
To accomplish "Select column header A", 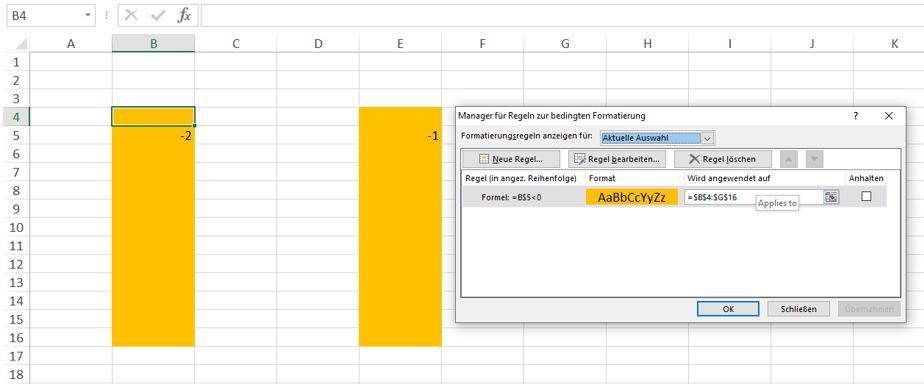I will tap(71, 44).
